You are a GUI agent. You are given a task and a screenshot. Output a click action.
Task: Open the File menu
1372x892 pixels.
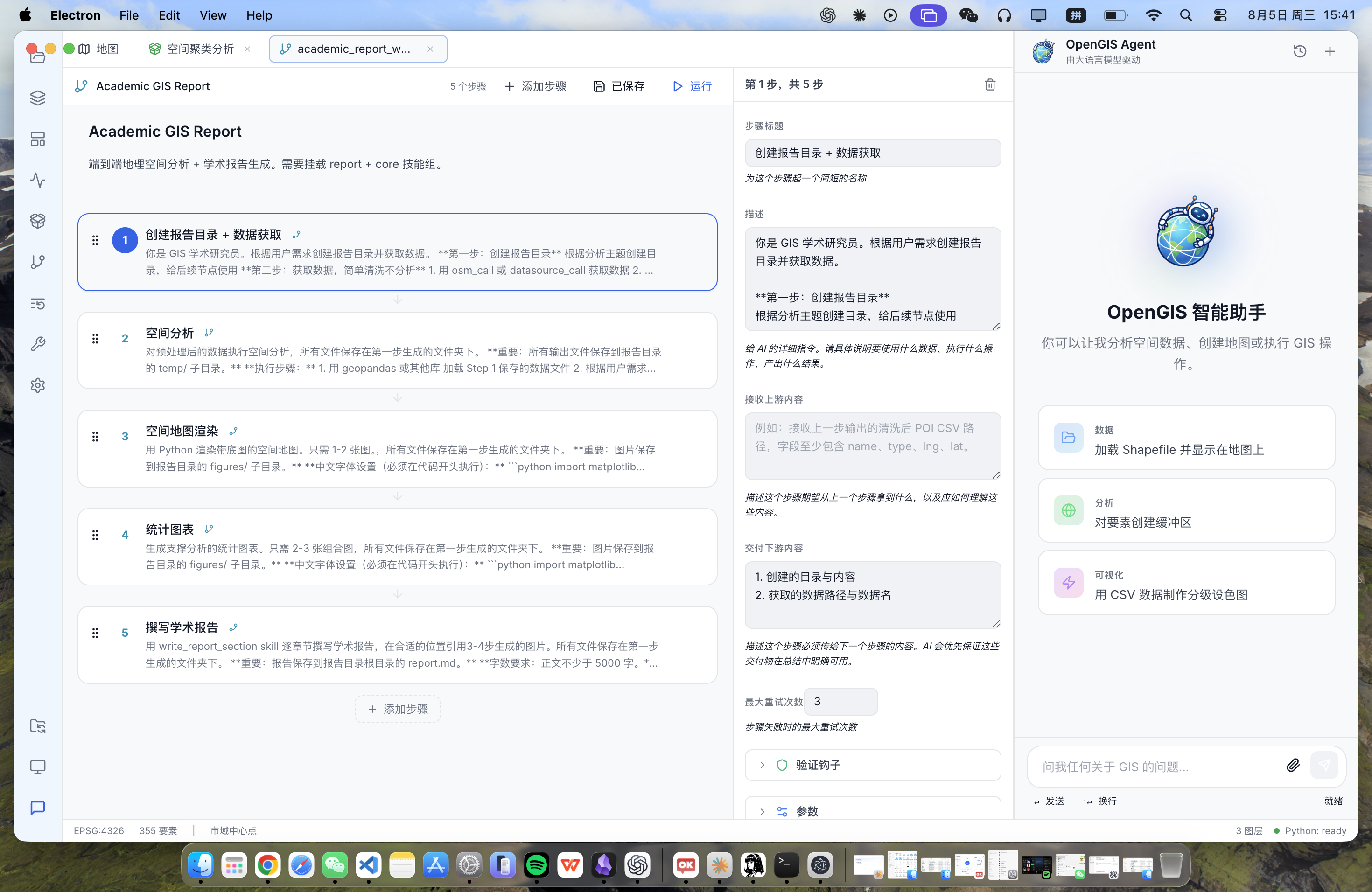pyautogui.click(x=129, y=15)
